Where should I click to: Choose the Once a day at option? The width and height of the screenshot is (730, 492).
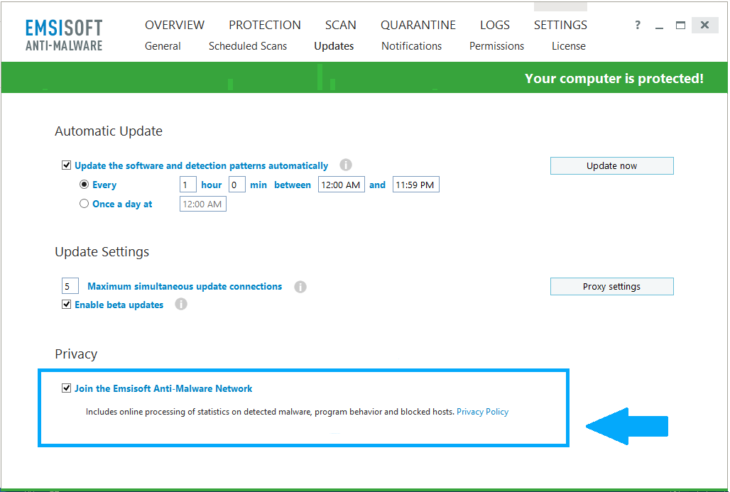[x=84, y=204]
